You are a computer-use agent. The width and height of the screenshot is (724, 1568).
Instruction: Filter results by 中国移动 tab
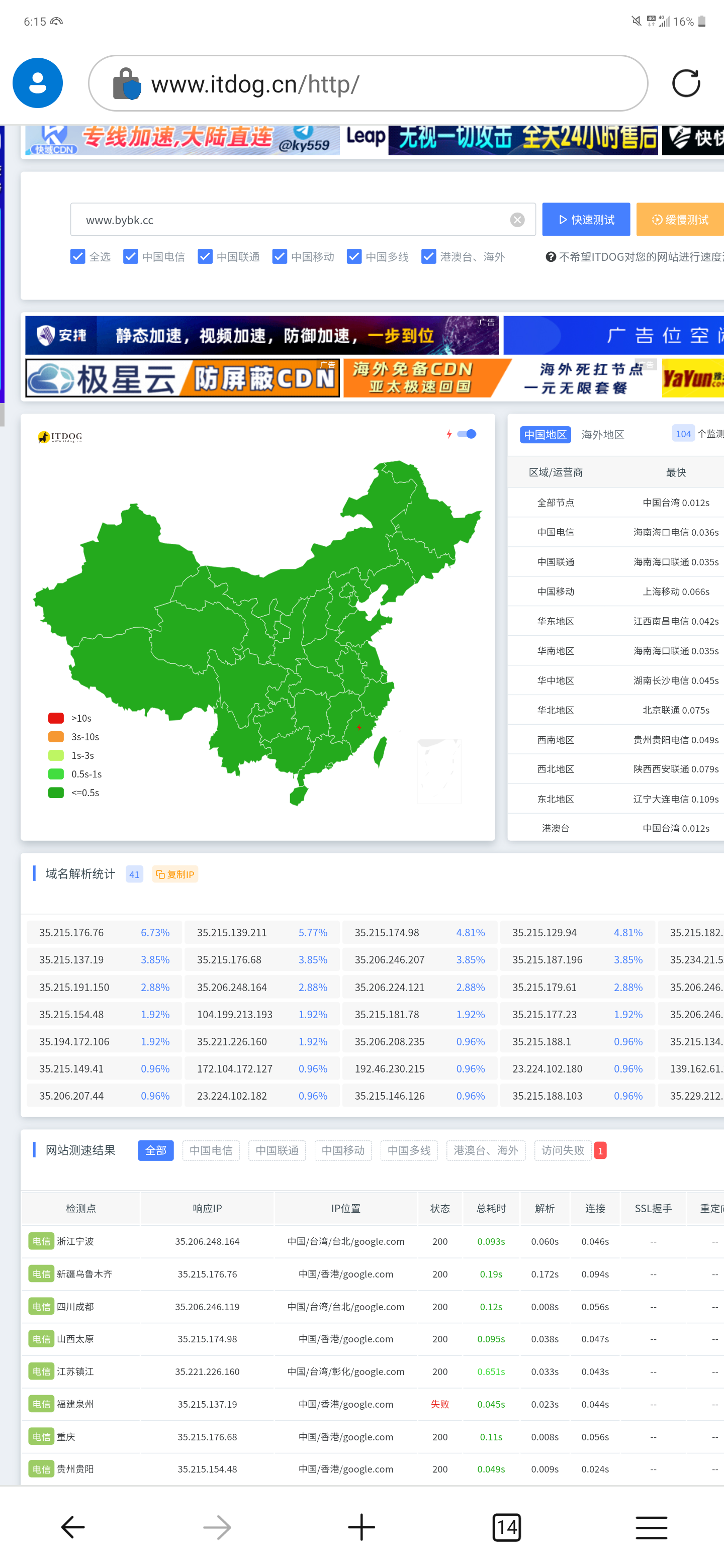pos(343,1150)
